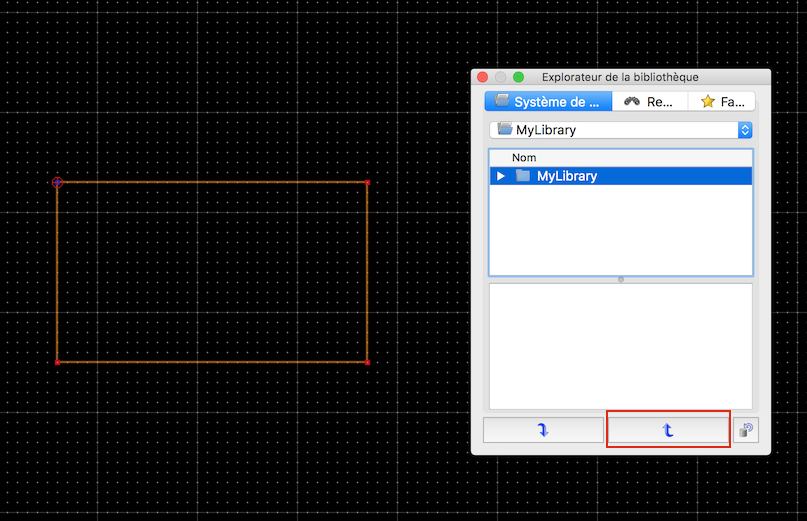Screen dimensions: 807x521
Task: Click the blue downward arrow button
Action: [543, 430]
